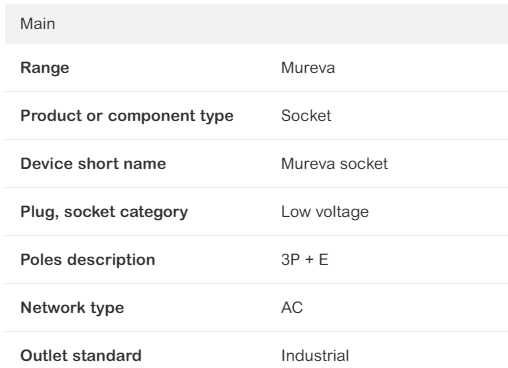Click the Device short name row
The height and width of the screenshot is (368, 508).
click(256, 164)
